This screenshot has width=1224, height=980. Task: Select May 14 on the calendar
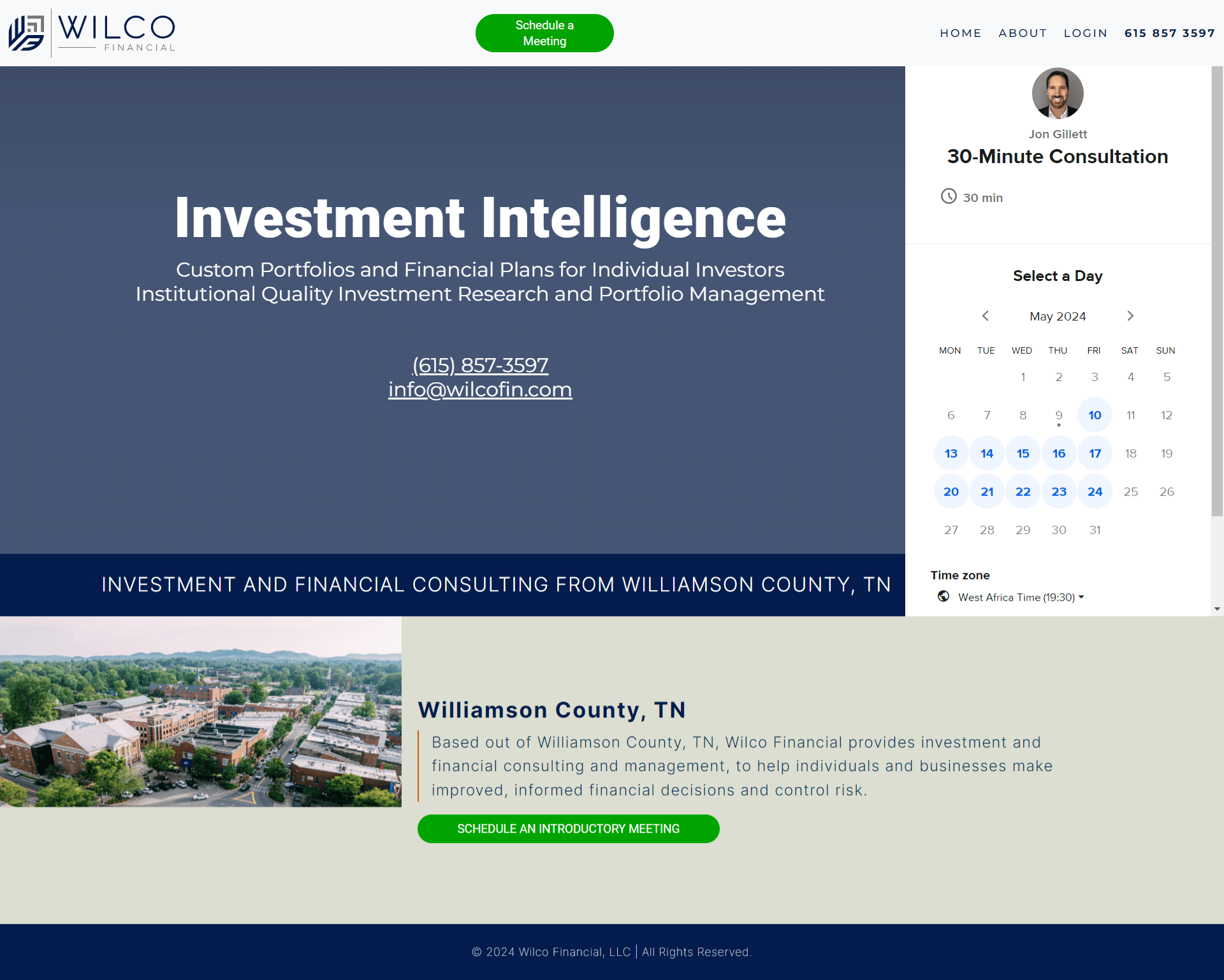(987, 454)
